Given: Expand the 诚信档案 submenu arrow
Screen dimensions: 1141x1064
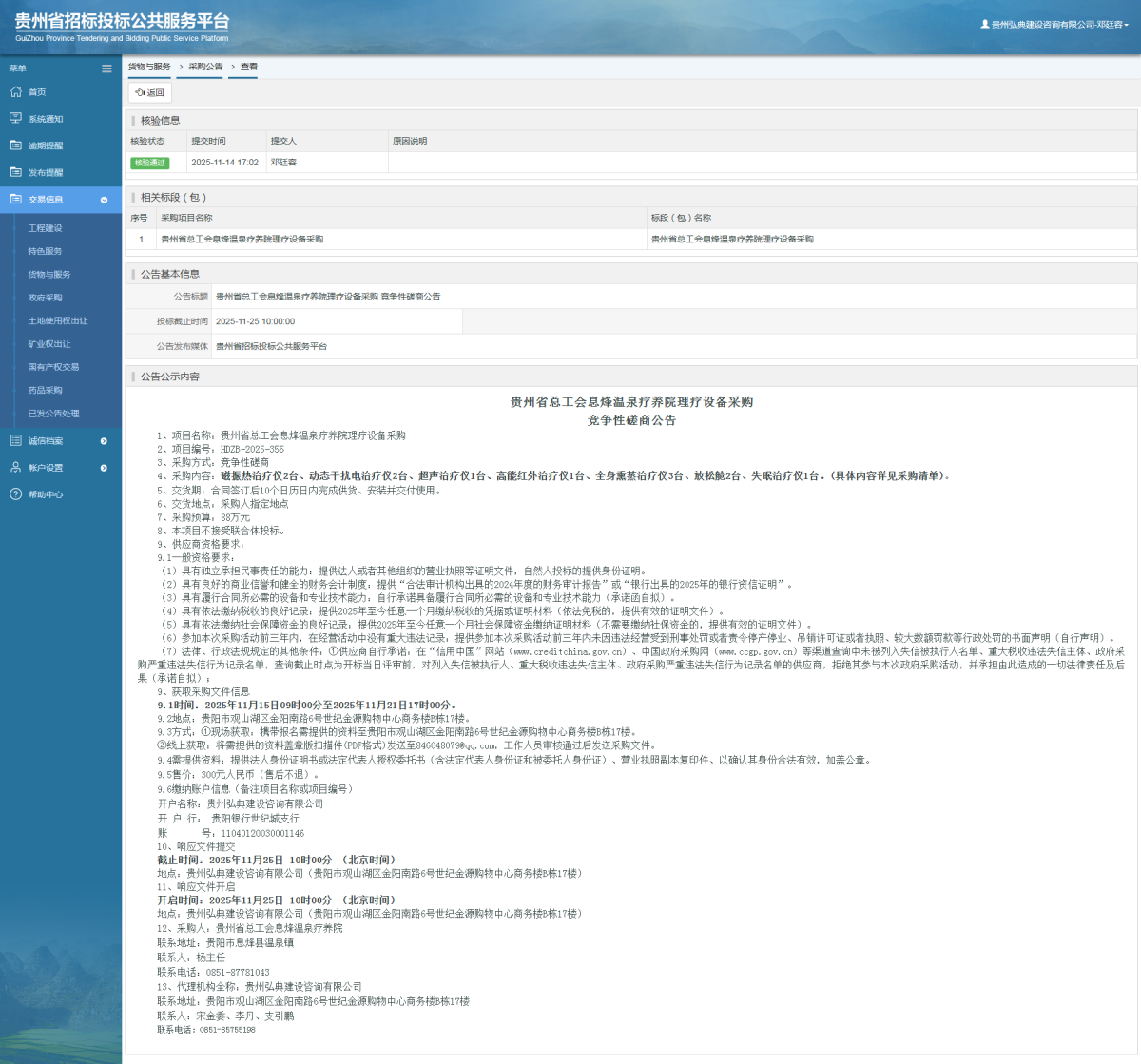Looking at the screenshot, I should 104,441.
